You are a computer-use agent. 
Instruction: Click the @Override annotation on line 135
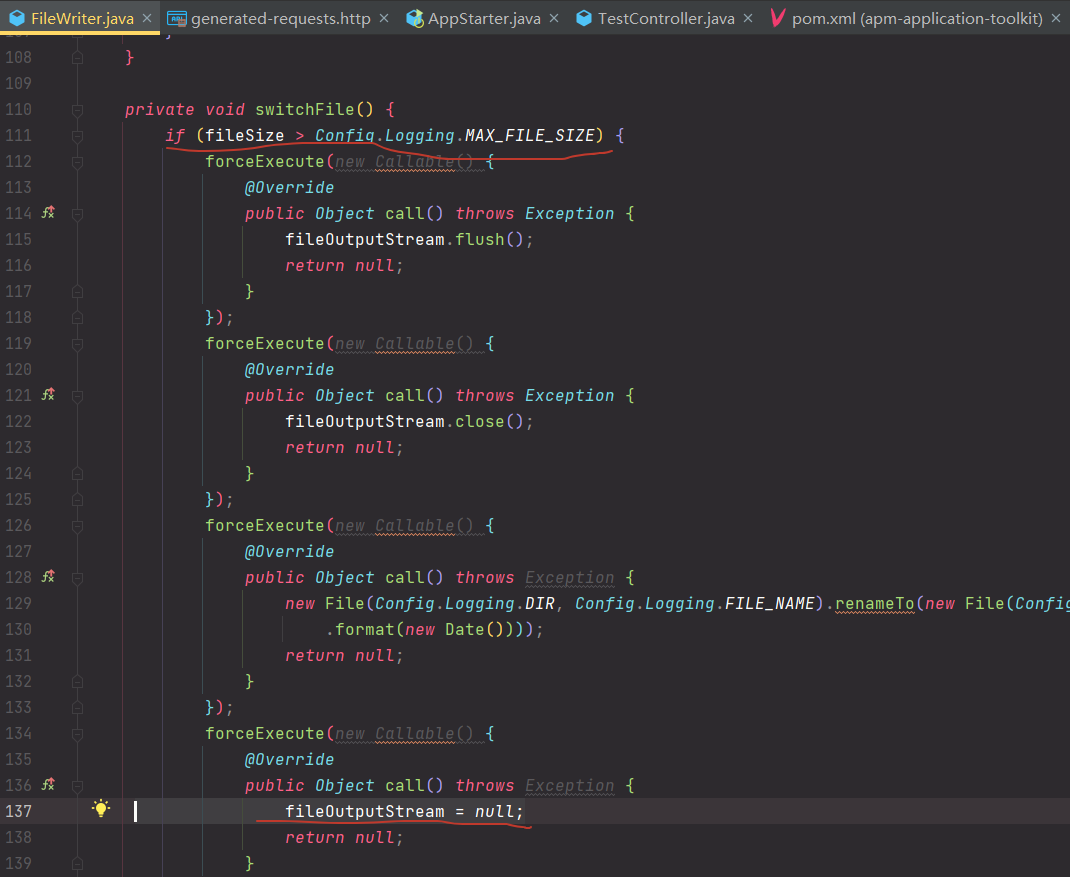coord(290,760)
